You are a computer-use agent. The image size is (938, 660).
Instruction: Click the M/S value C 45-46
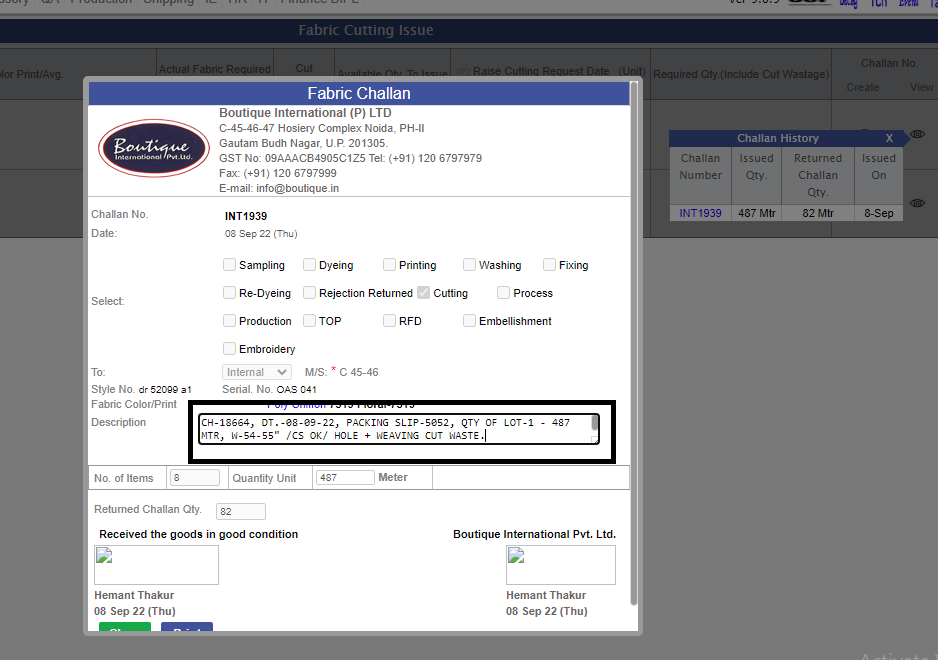pos(359,372)
